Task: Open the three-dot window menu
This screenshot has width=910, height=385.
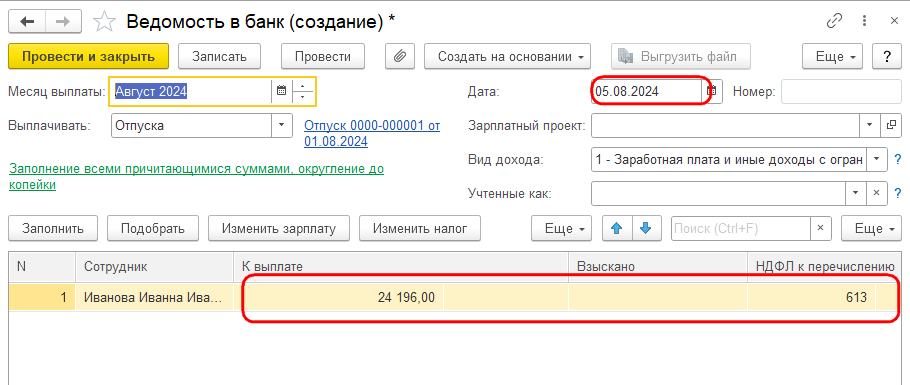Action: click(865, 21)
